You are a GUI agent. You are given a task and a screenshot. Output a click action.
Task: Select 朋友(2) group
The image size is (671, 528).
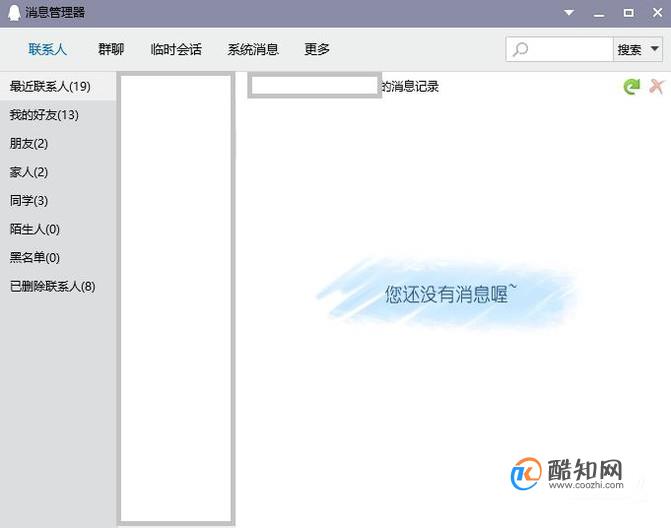click(x=58, y=143)
